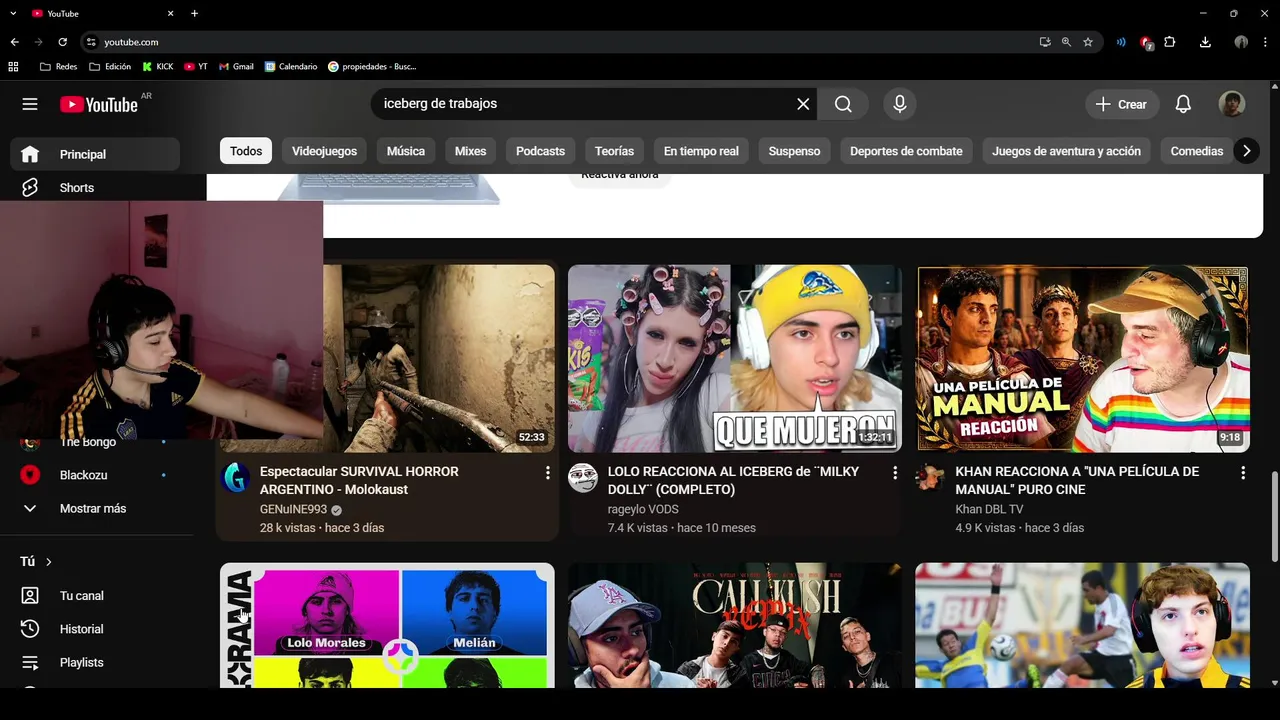This screenshot has height=720, width=1280.
Task: Open the LOLO REACCIONA AL ICEBERG video title
Action: [x=733, y=480]
